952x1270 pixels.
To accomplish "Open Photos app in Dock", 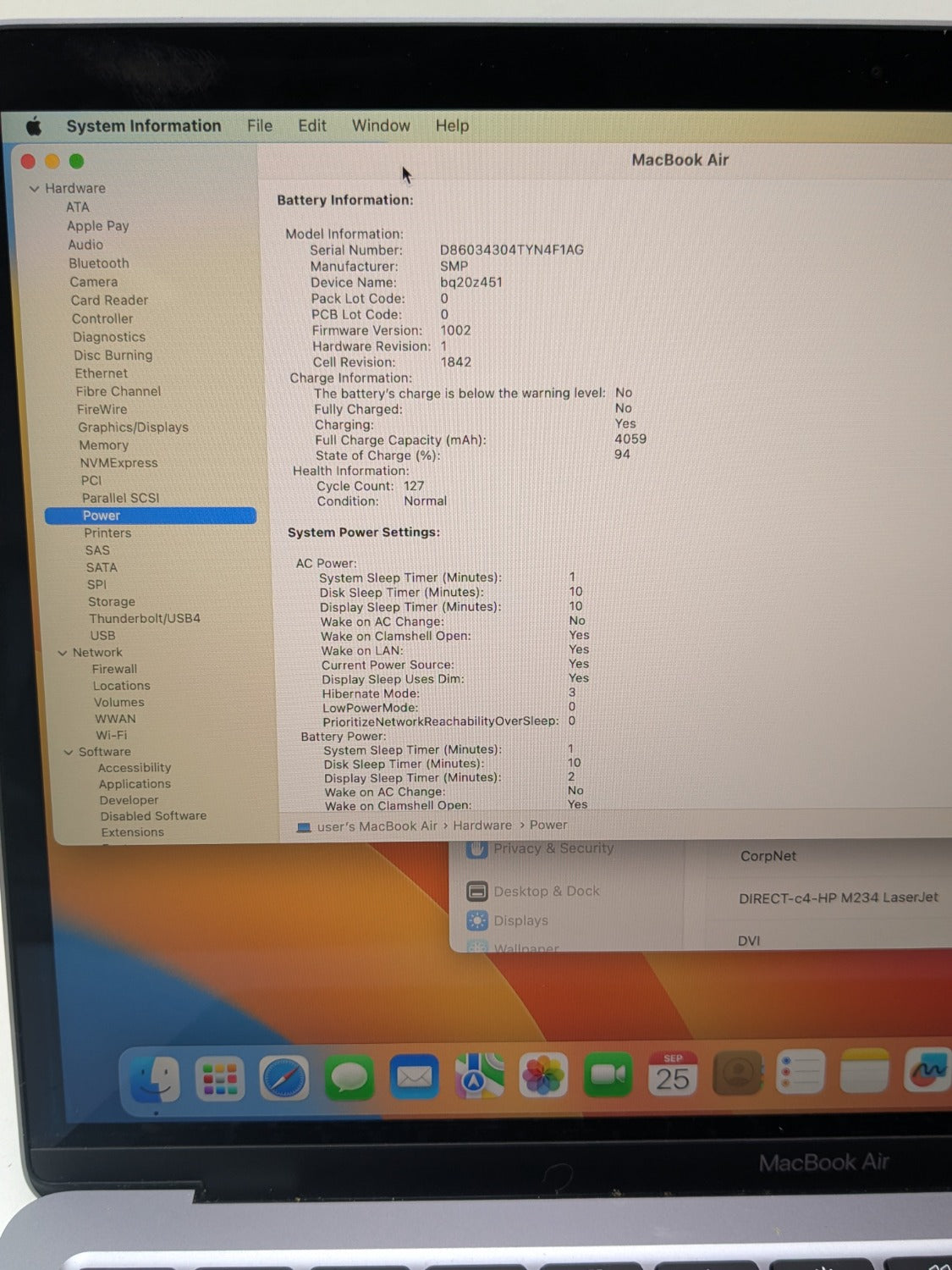I will point(543,1075).
